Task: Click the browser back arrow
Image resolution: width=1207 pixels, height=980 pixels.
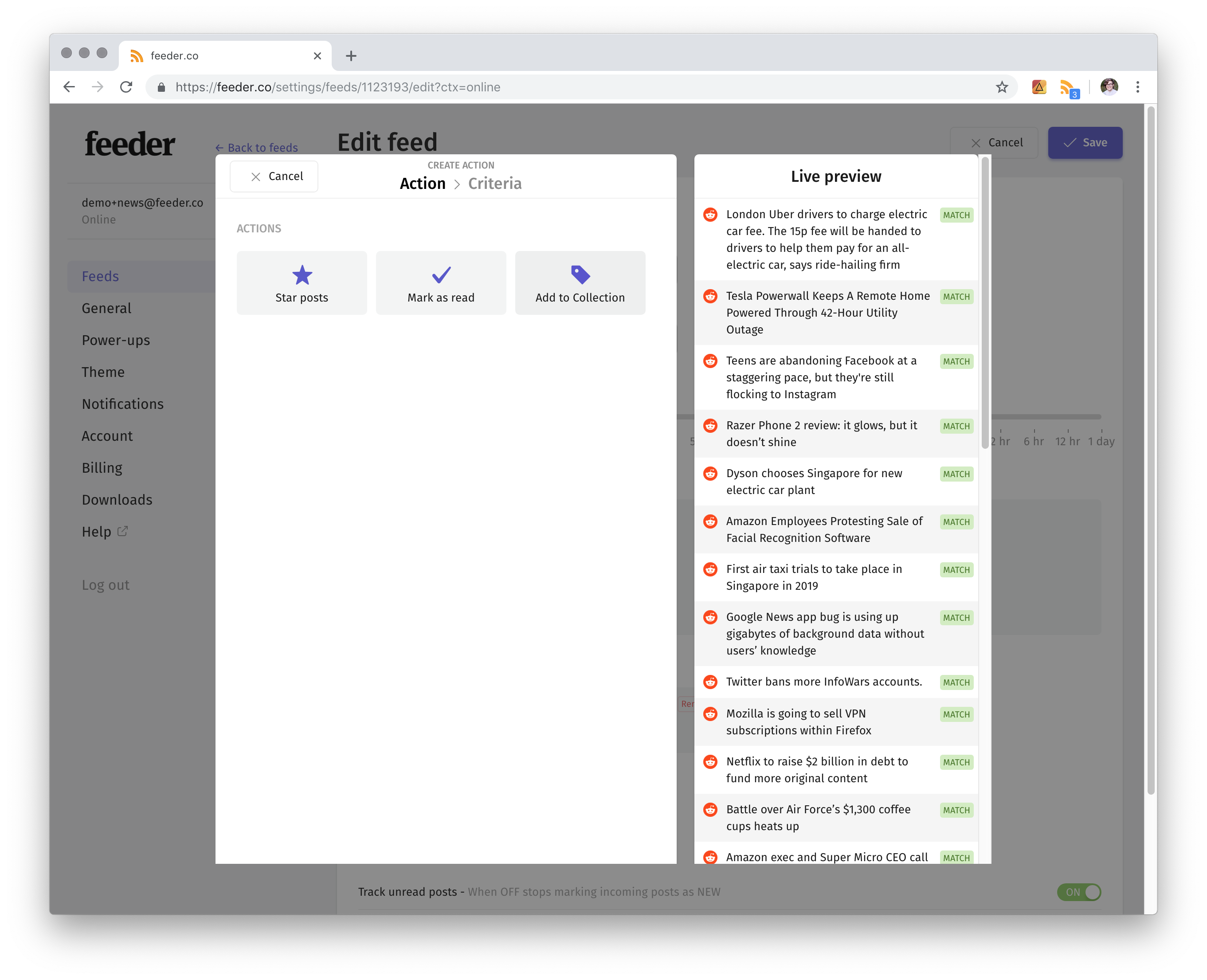Action: pos(69,87)
